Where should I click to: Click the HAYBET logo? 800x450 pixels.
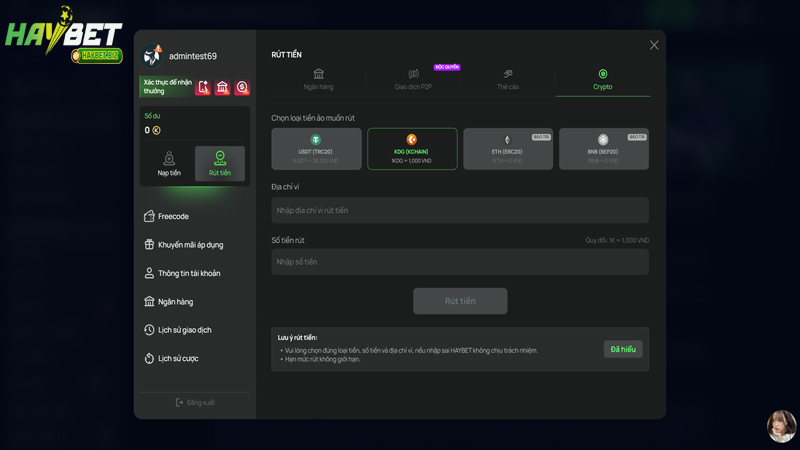coord(64,35)
